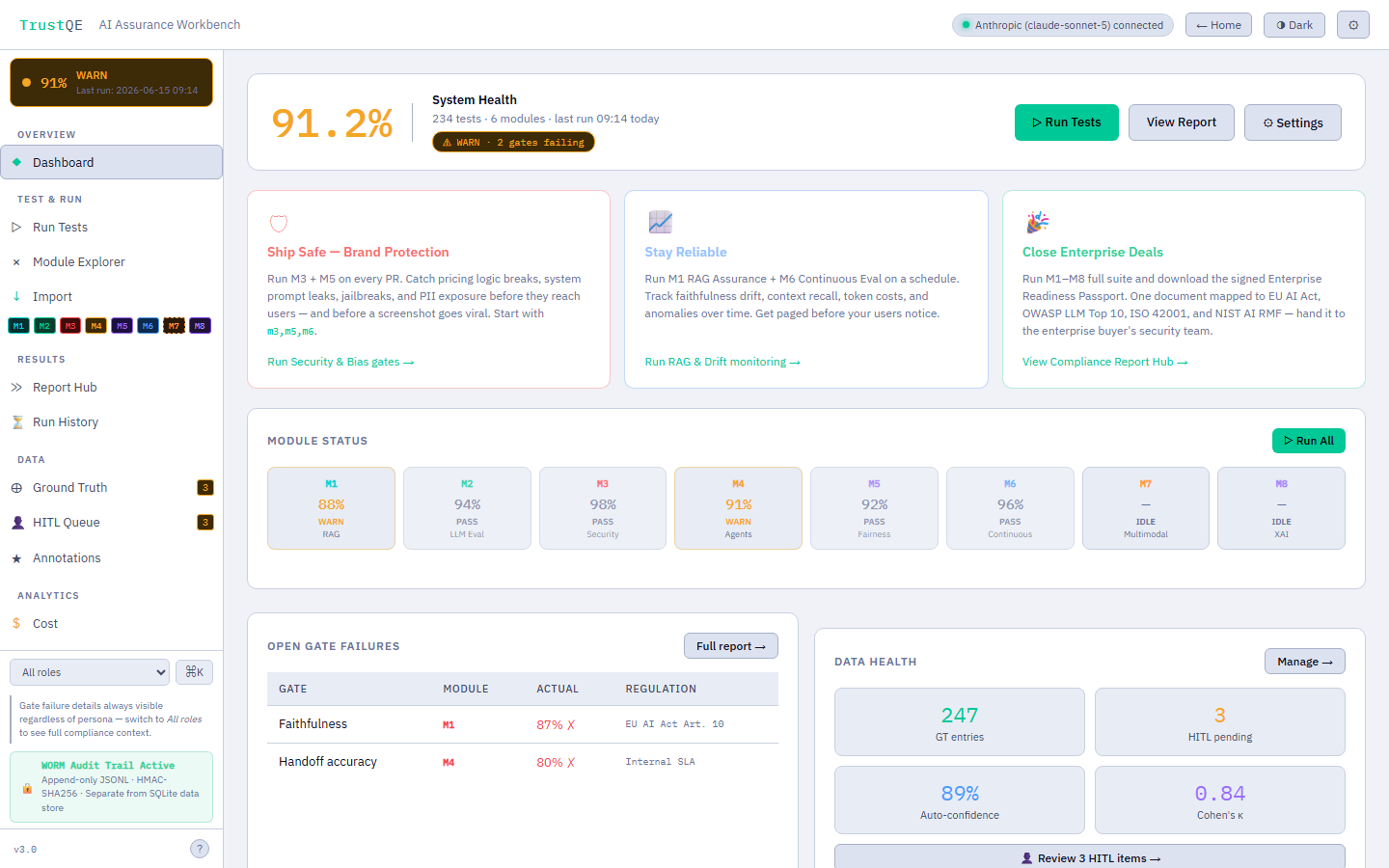Open the gear settings icon in header
1389x868 pixels.
(x=1353, y=25)
